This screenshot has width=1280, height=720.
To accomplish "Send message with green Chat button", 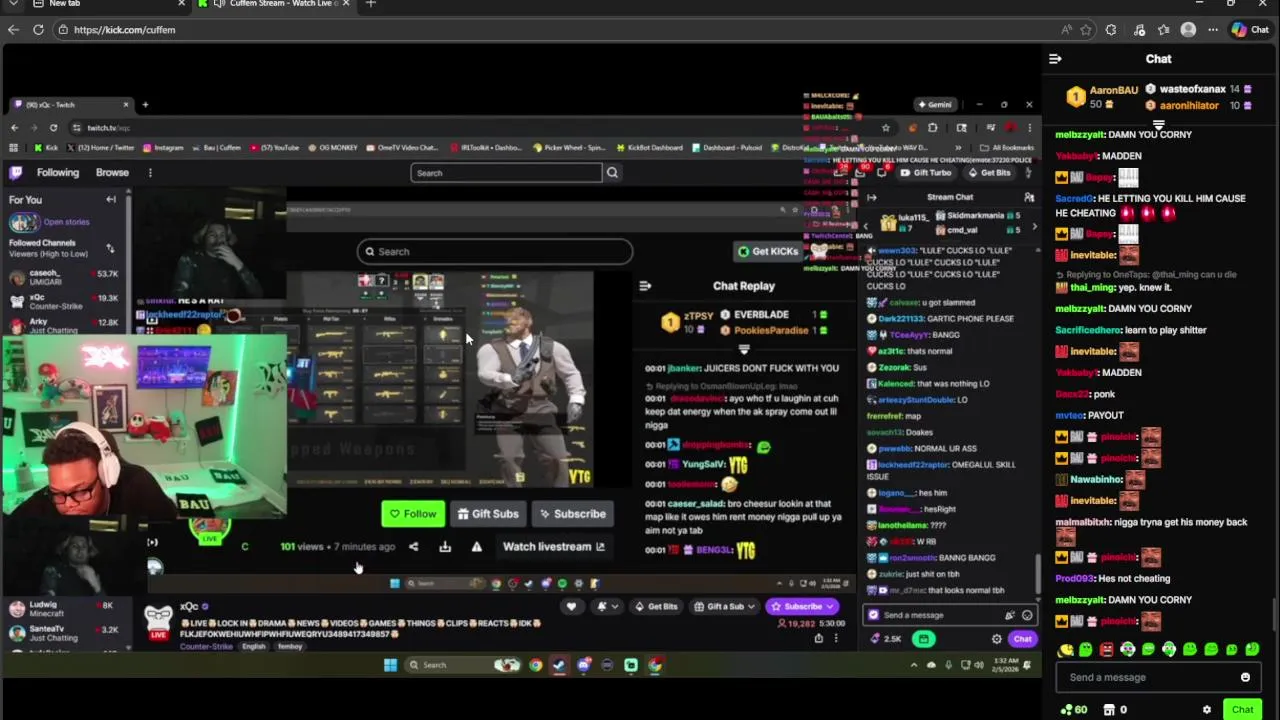I will tap(1242, 710).
